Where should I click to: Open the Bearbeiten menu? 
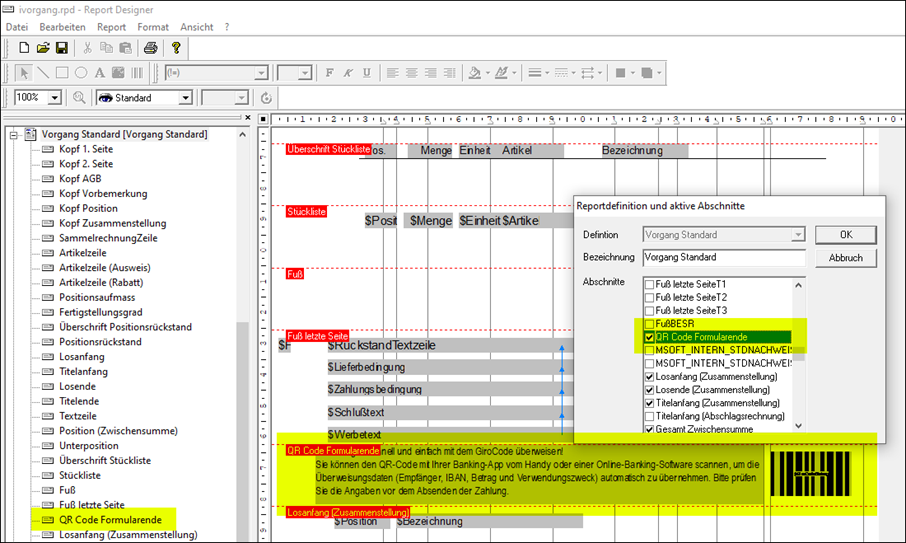click(x=62, y=27)
